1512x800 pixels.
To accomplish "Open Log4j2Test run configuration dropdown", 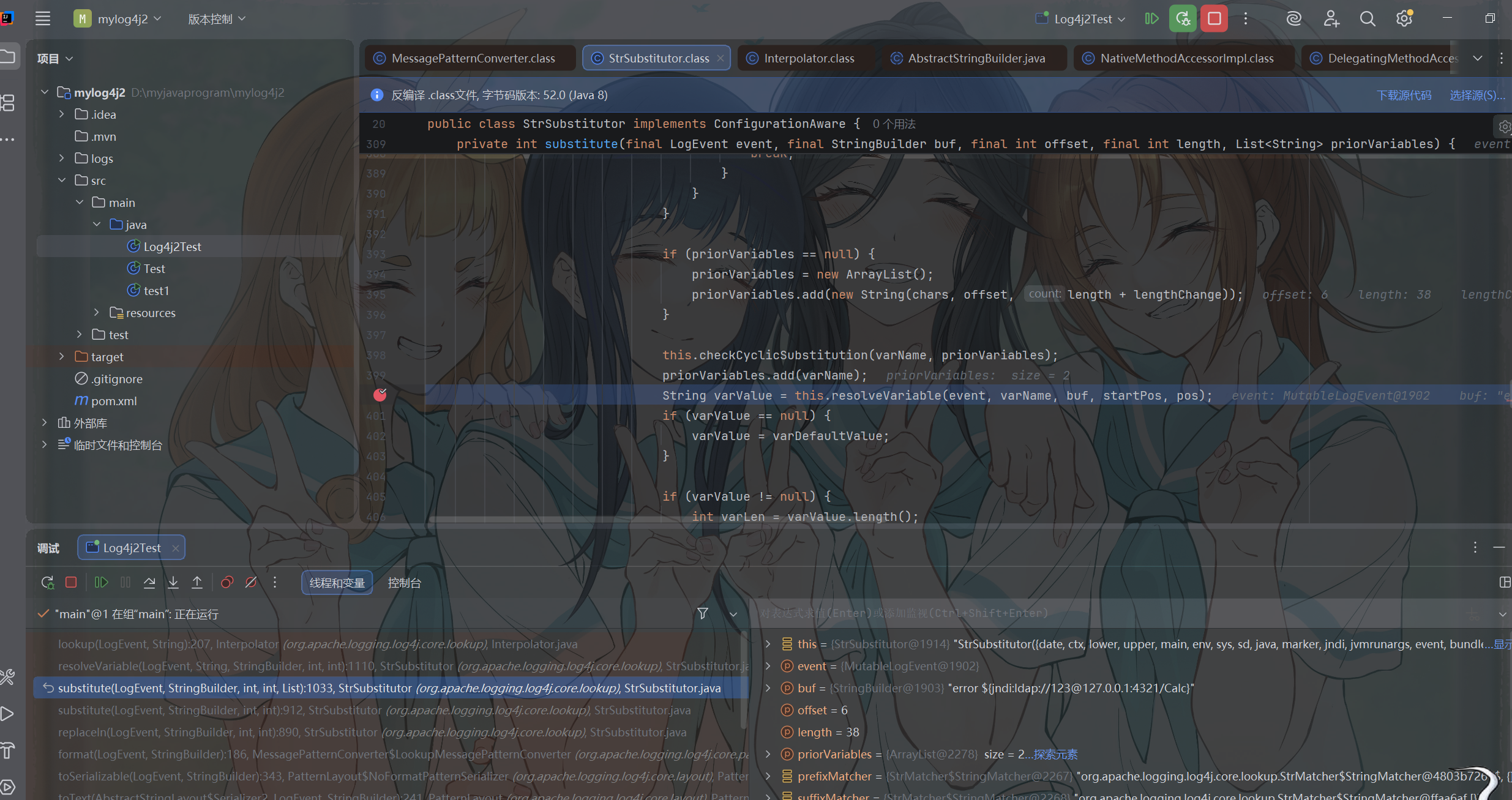I will pyautogui.click(x=1080, y=19).
